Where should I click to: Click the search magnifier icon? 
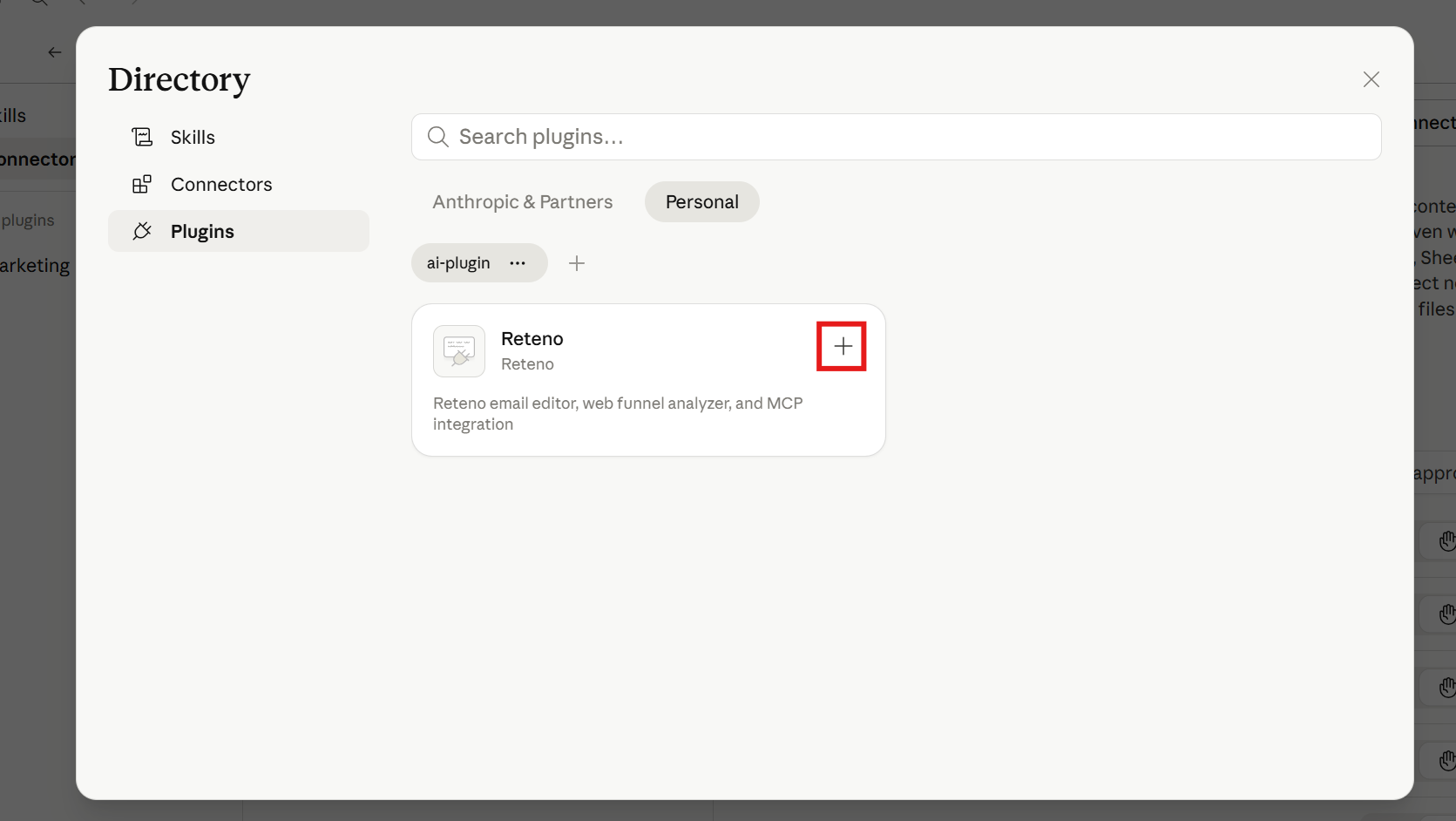[x=438, y=137]
